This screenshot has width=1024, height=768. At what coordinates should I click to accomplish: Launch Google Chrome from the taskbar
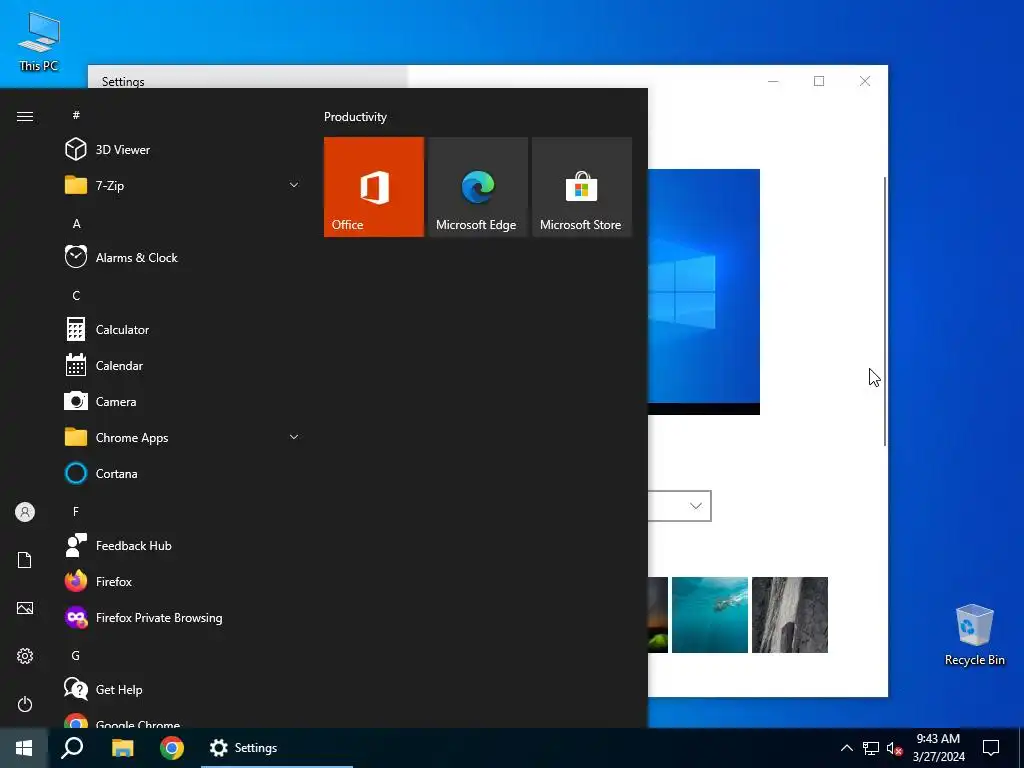[x=172, y=748]
